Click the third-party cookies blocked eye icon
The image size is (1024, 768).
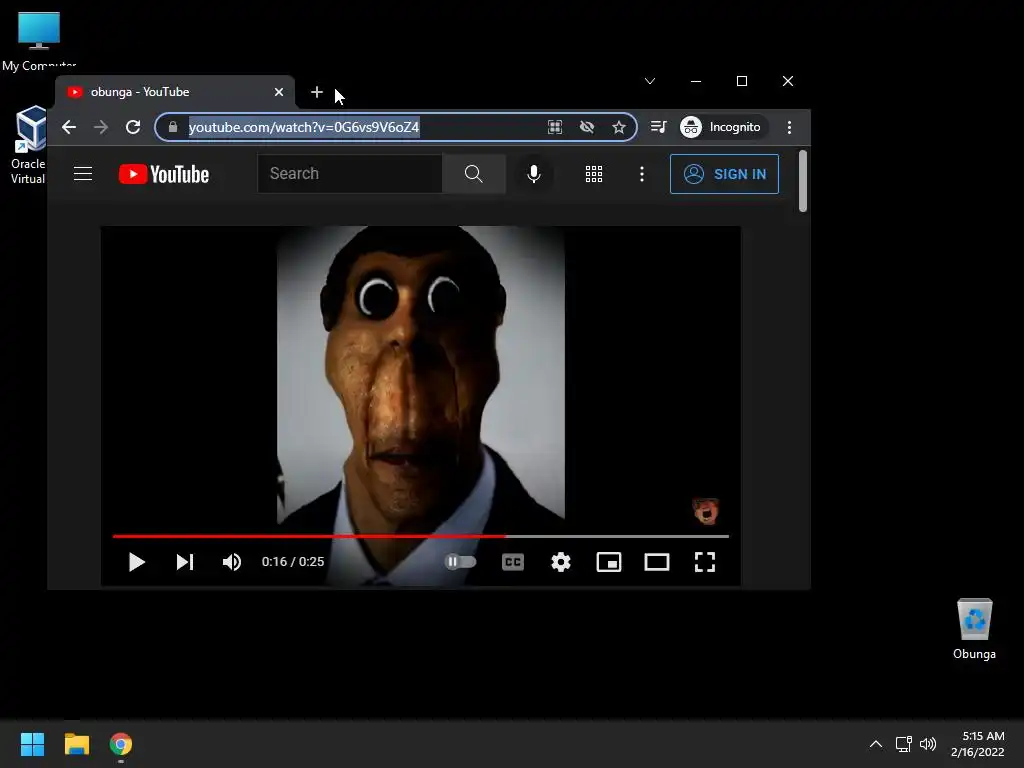586,127
